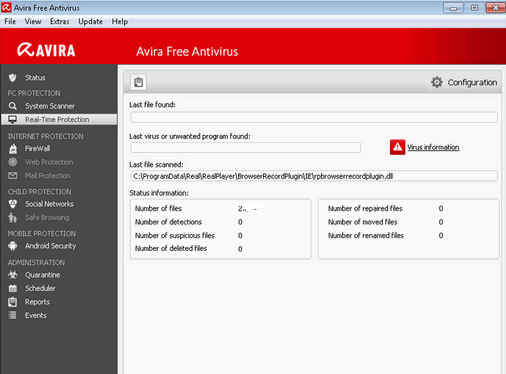Click the Mail Protection envelope icon
The image size is (506, 374).
(x=13, y=175)
